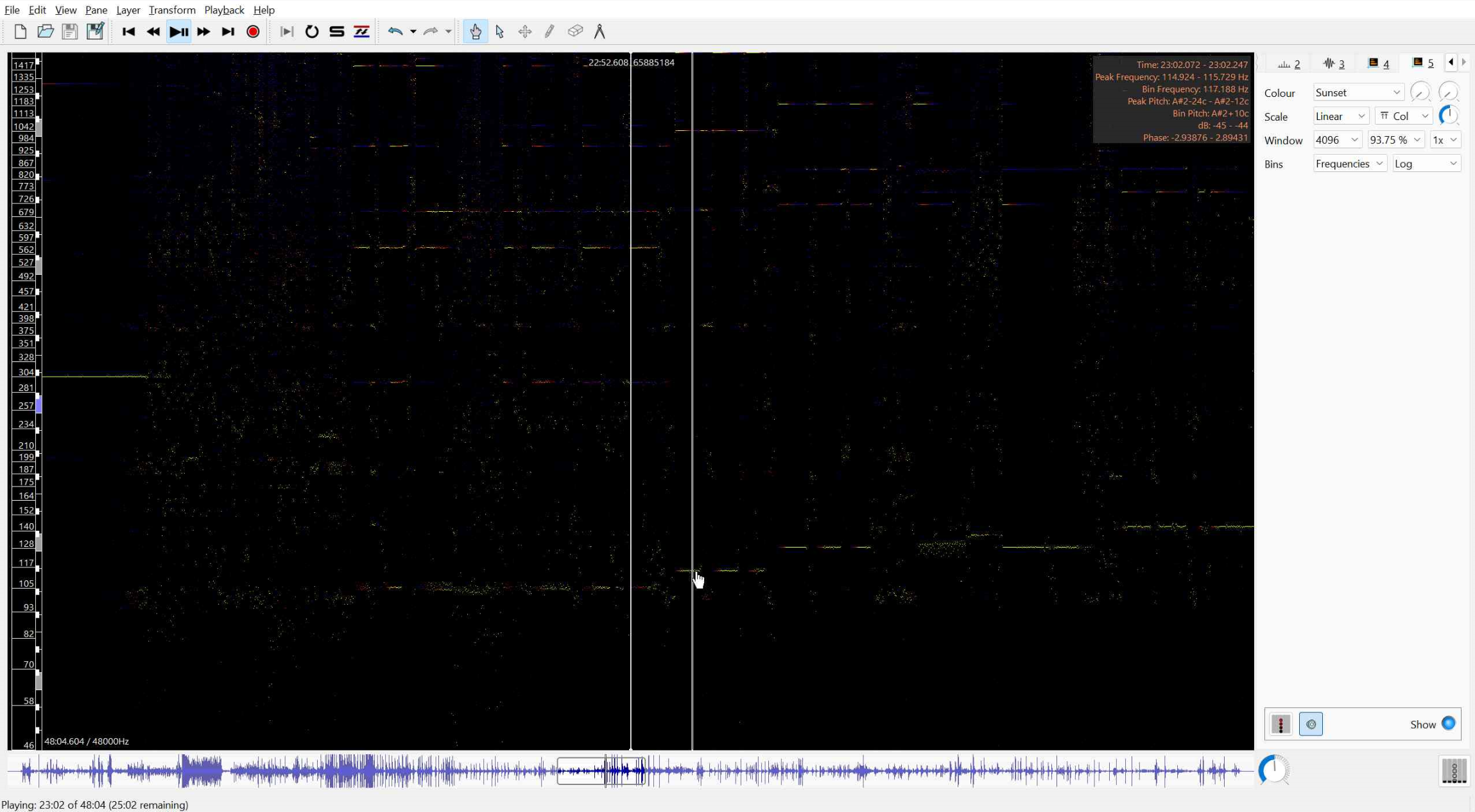The height and width of the screenshot is (812, 1475).
Task: Switch to the Select tool
Action: coord(499,31)
